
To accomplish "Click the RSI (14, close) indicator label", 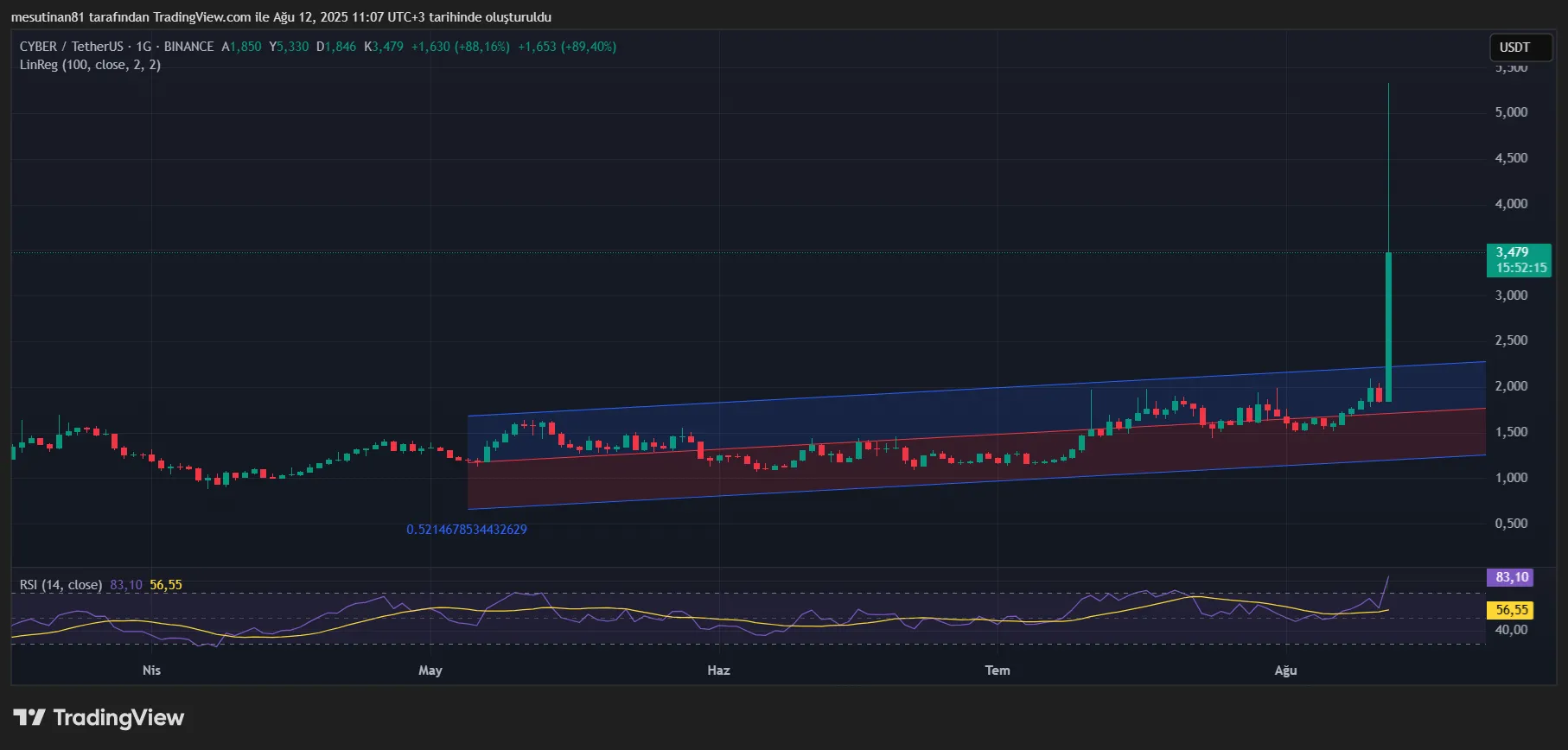I will 61,585.
